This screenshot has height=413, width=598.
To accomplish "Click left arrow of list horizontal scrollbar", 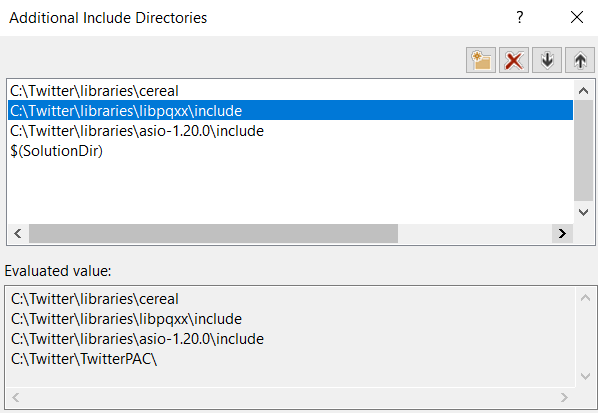I will coord(18,233).
